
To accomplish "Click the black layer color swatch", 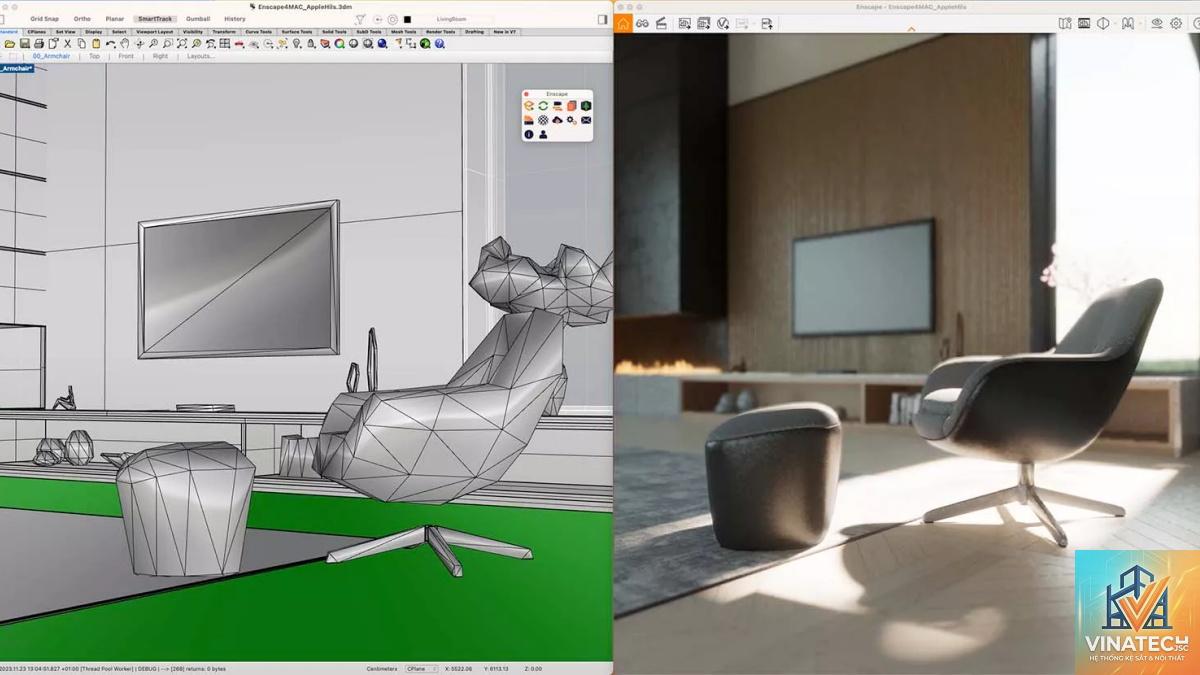I will pyautogui.click(x=407, y=19).
